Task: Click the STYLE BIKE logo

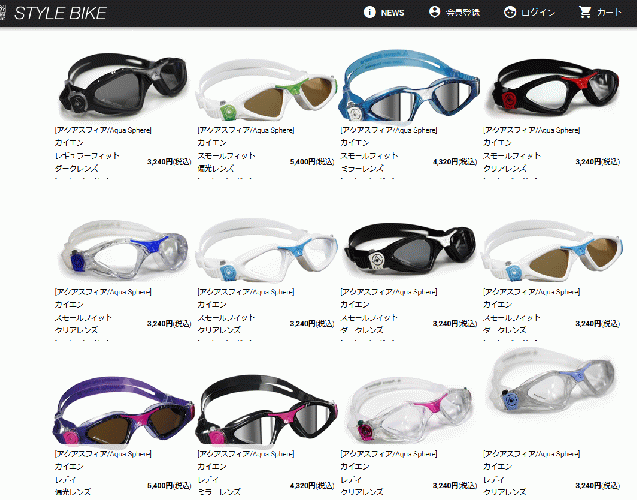Action: click(x=60, y=13)
